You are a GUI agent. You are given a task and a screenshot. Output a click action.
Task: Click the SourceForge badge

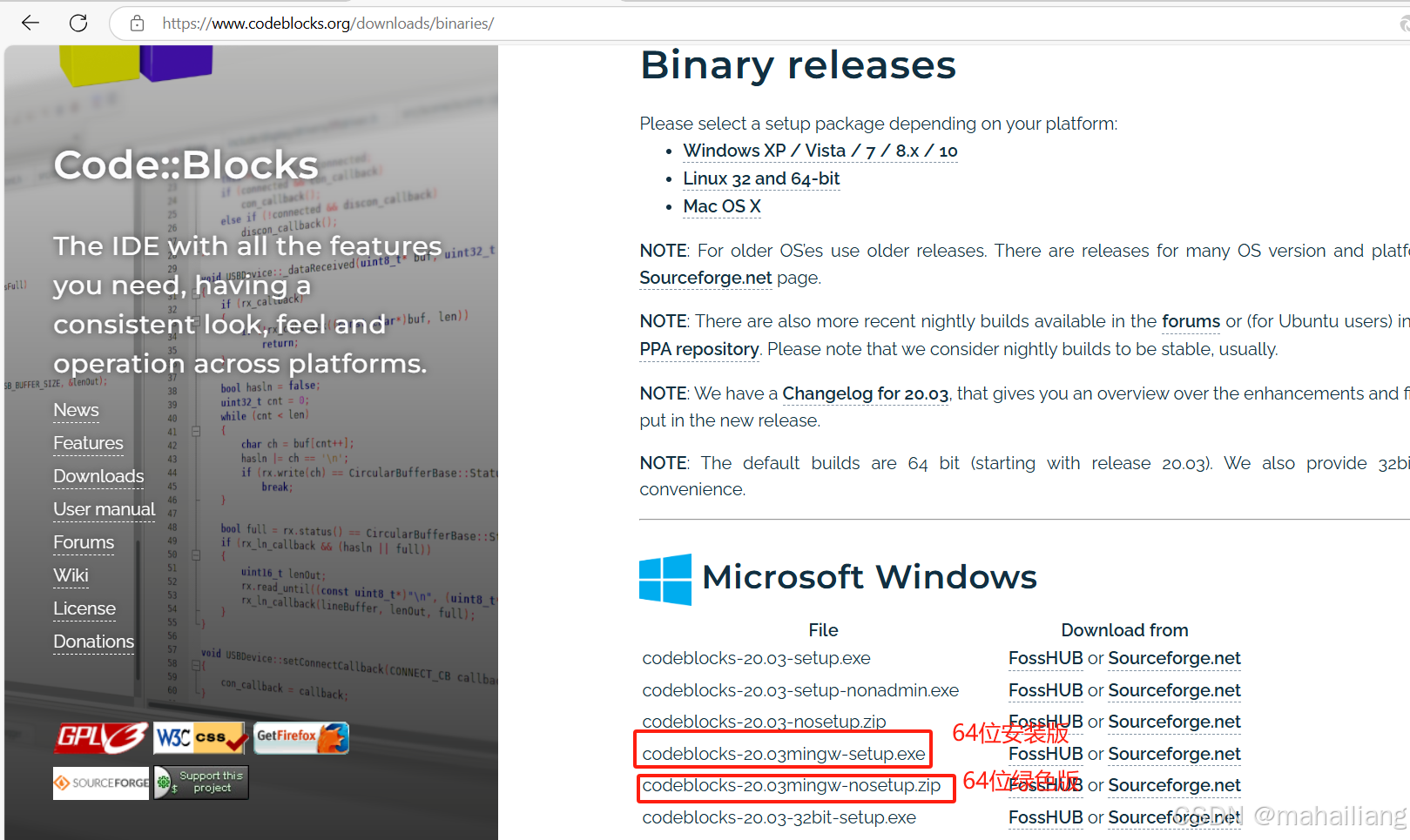pyautogui.click(x=101, y=783)
